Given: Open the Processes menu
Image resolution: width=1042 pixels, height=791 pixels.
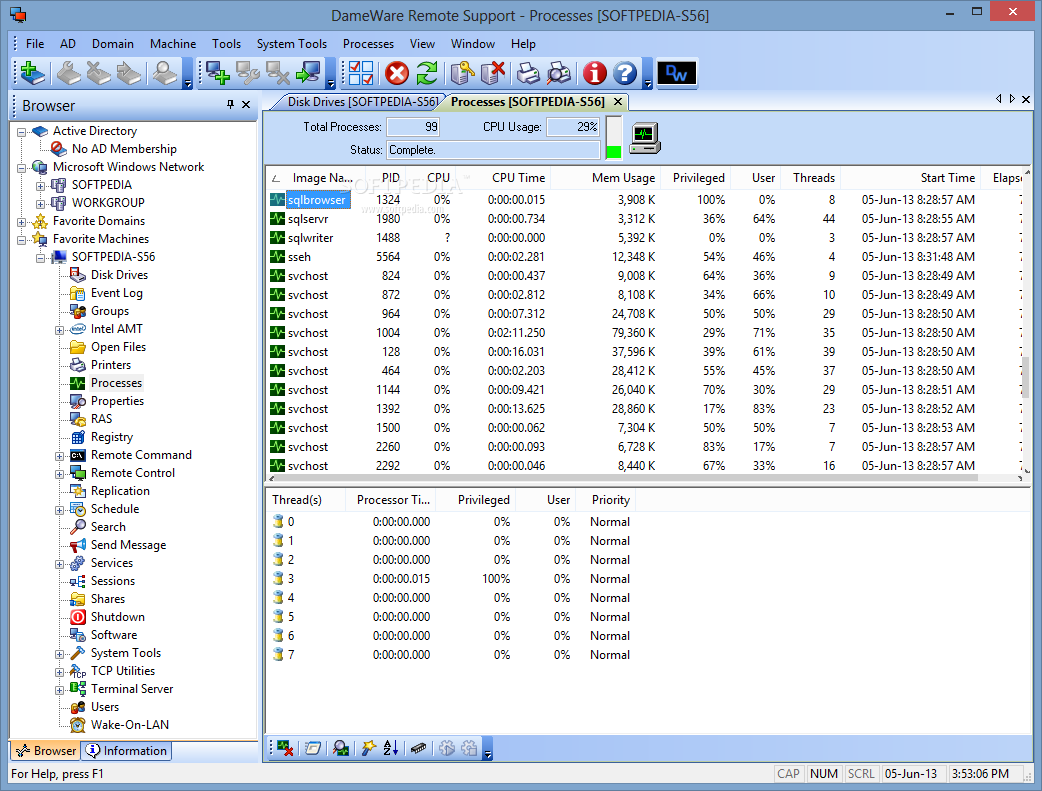Looking at the screenshot, I should (x=368, y=44).
